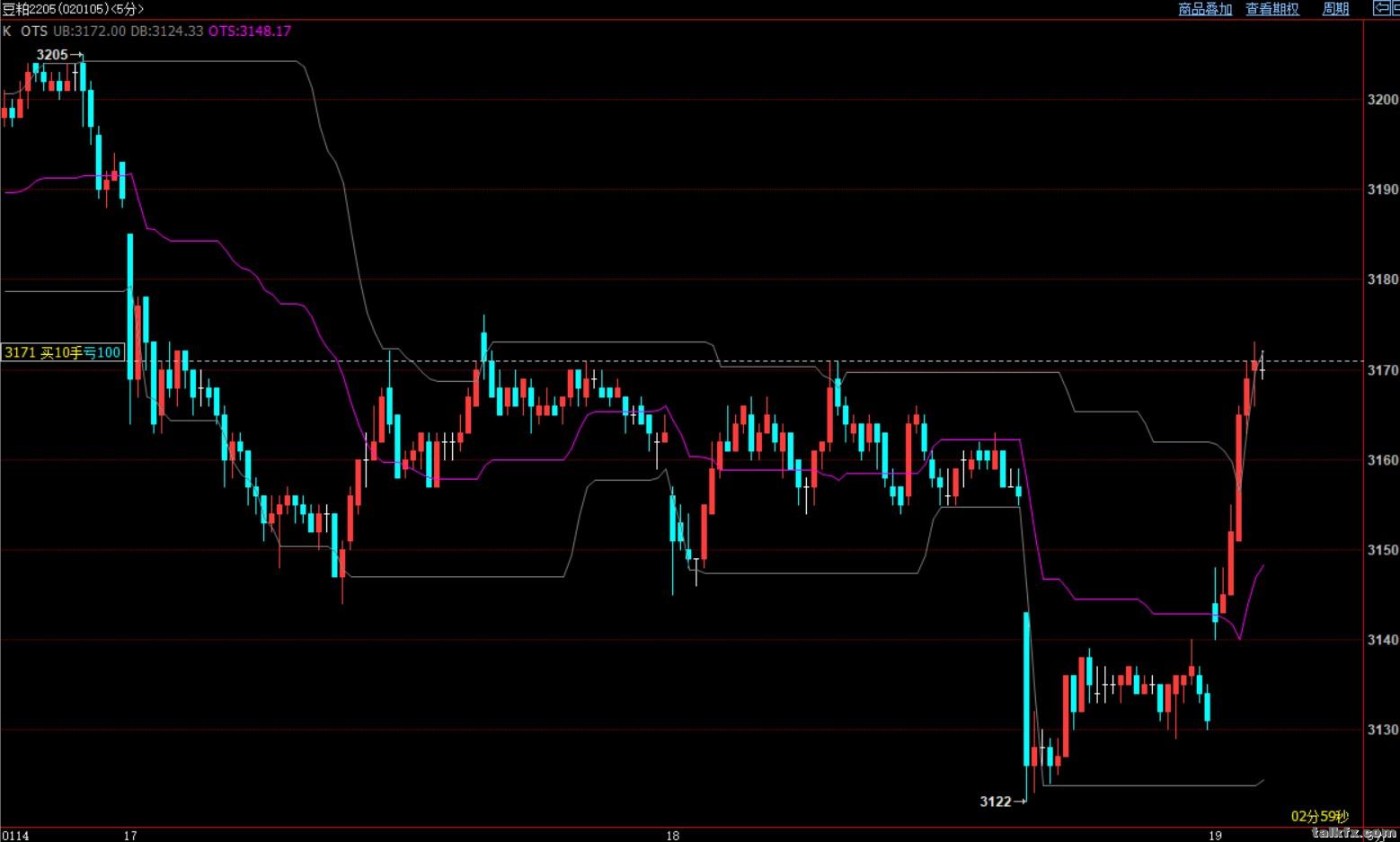Click the magenta OTS:3148.17 value

click(x=250, y=31)
